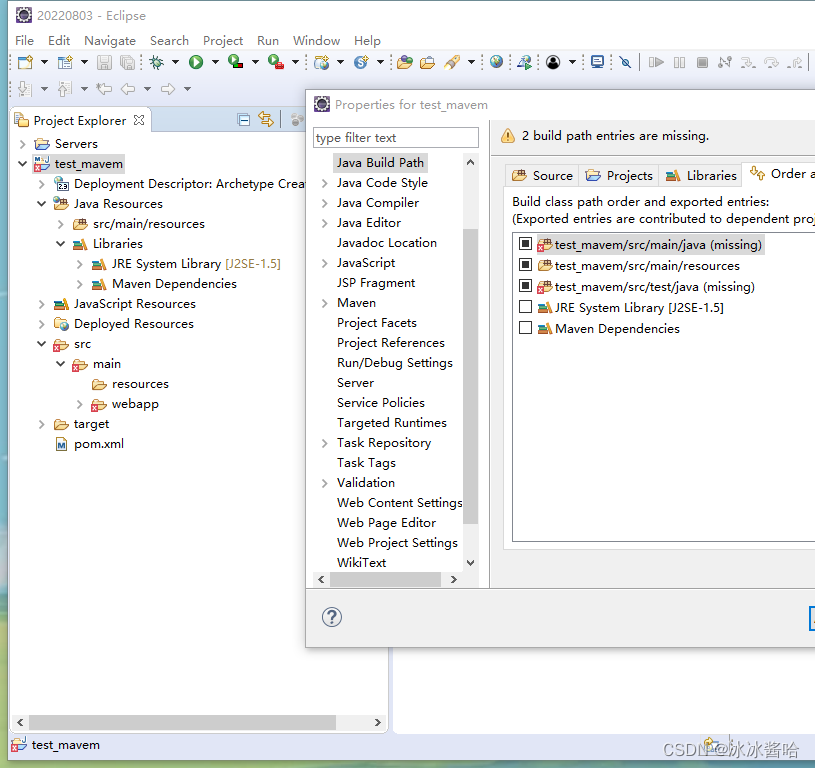This screenshot has width=815, height=768.
Task: Click the Suspend debug icon
Action: [679, 62]
